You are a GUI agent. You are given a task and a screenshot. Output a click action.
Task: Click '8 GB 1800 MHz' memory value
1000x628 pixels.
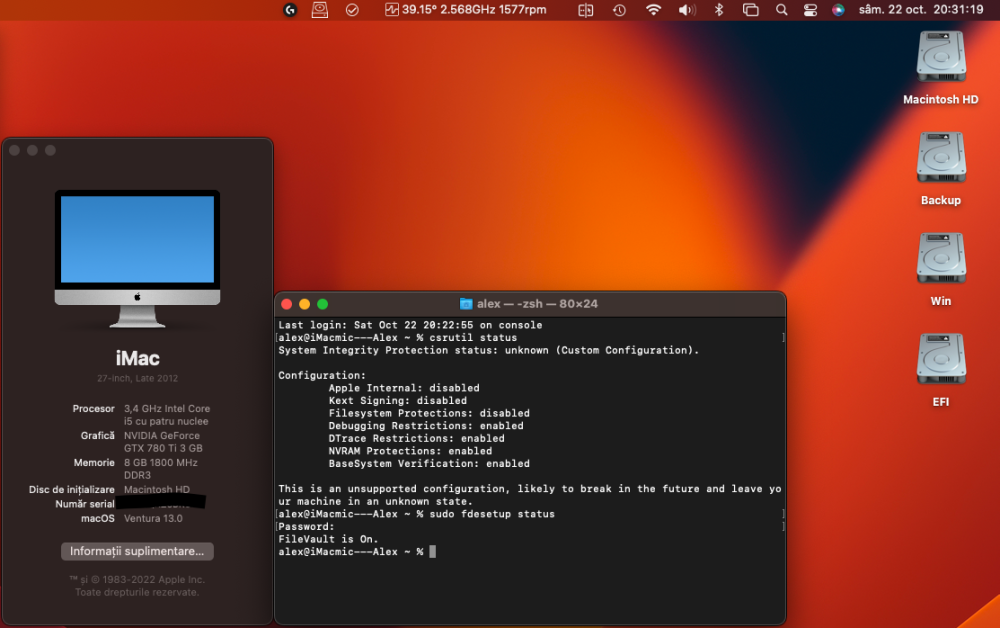[161, 463]
